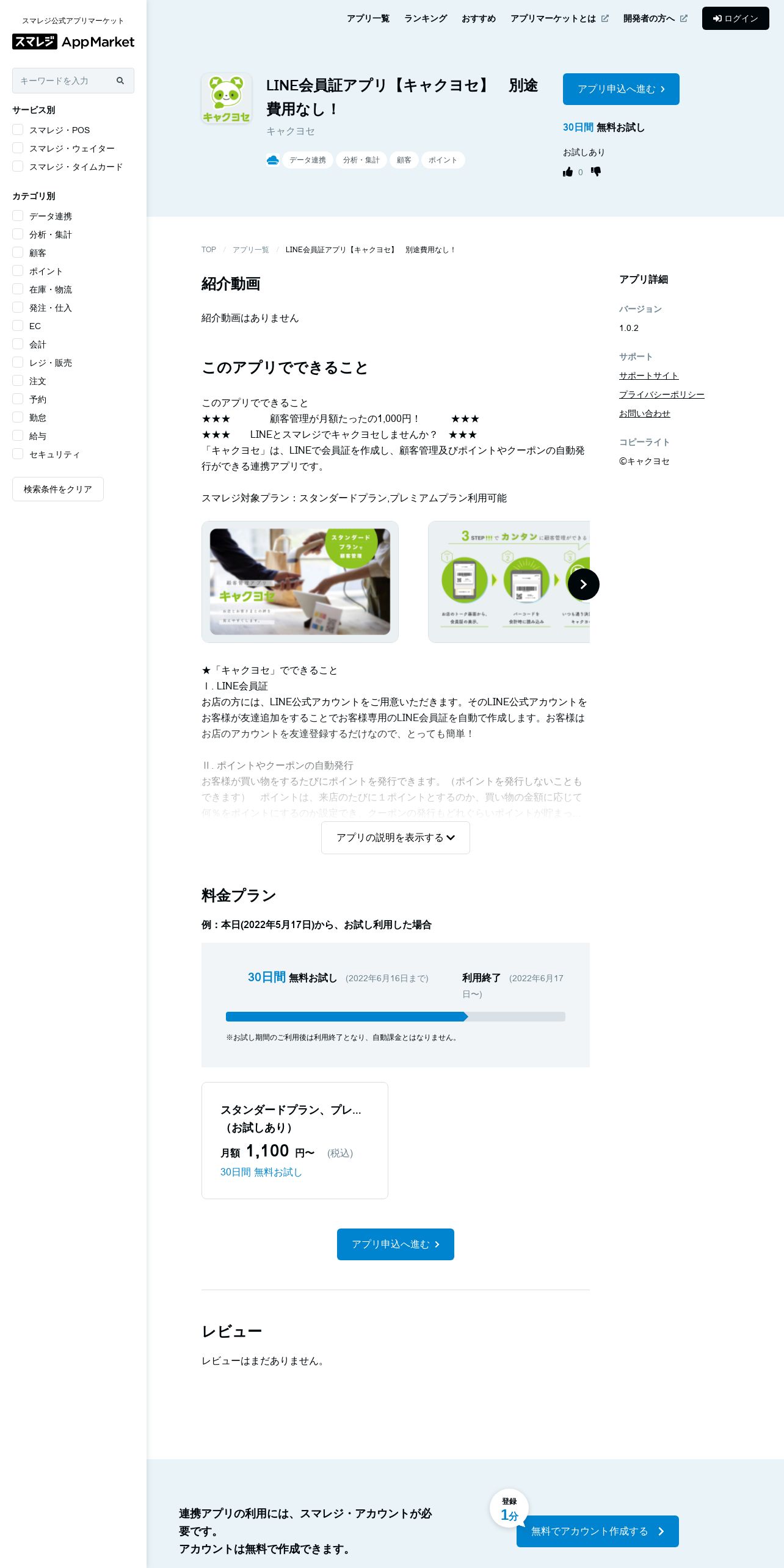Click キャクヨセ developer name under title
Image resolution: width=784 pixels, height=1568 pixels.
coord(291,131)
